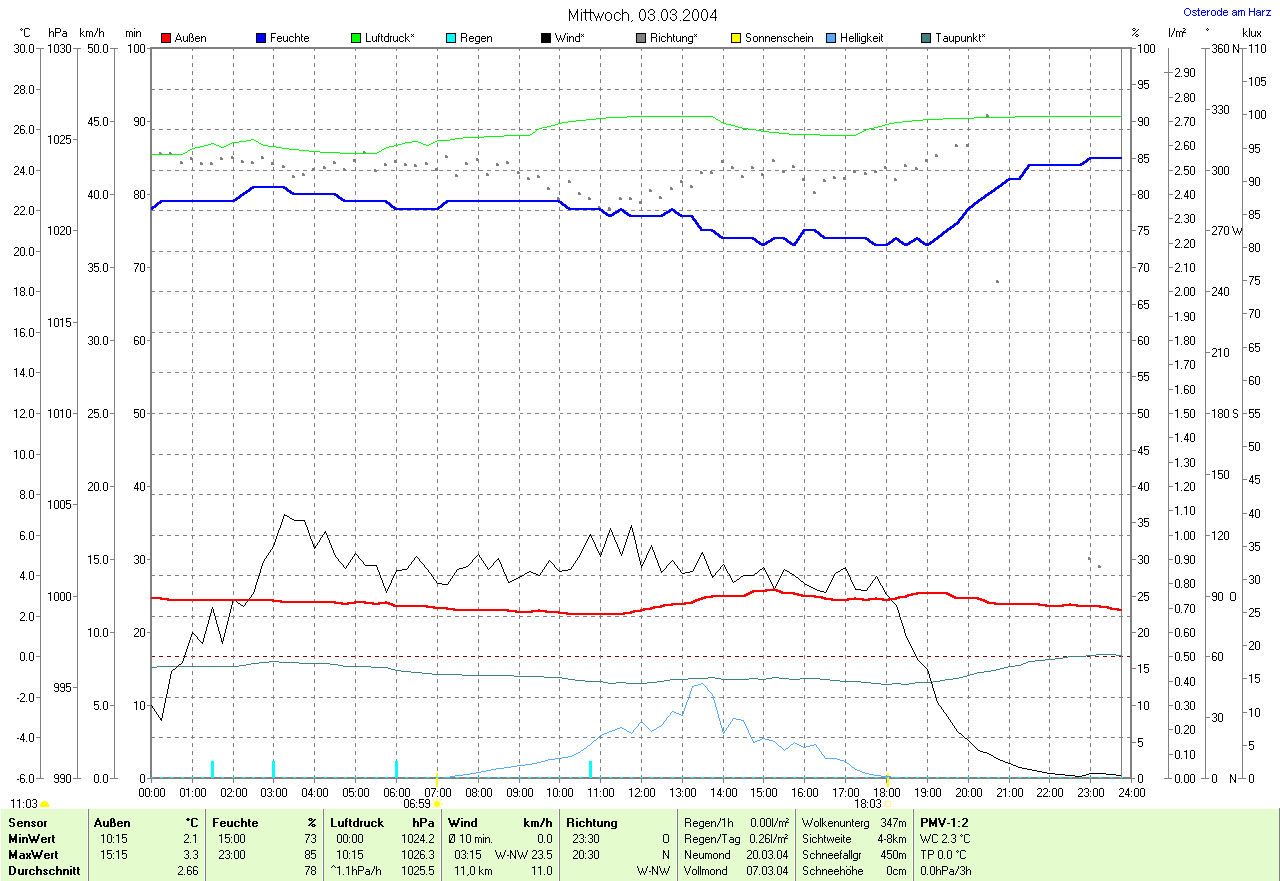Select the Helligkeit legend label

pos(861,38)
